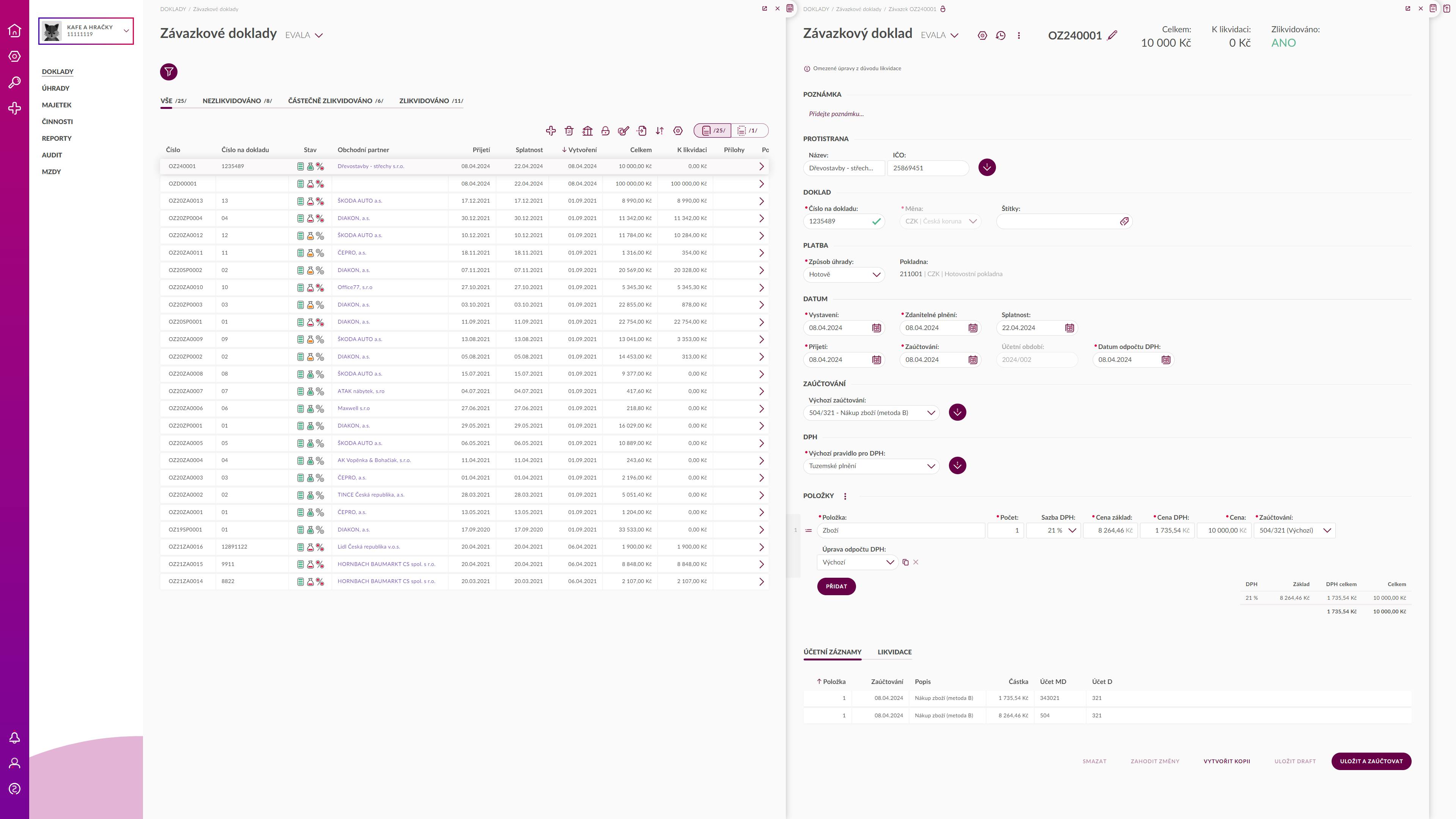Open the calendar for the Vystavení date

876,328
